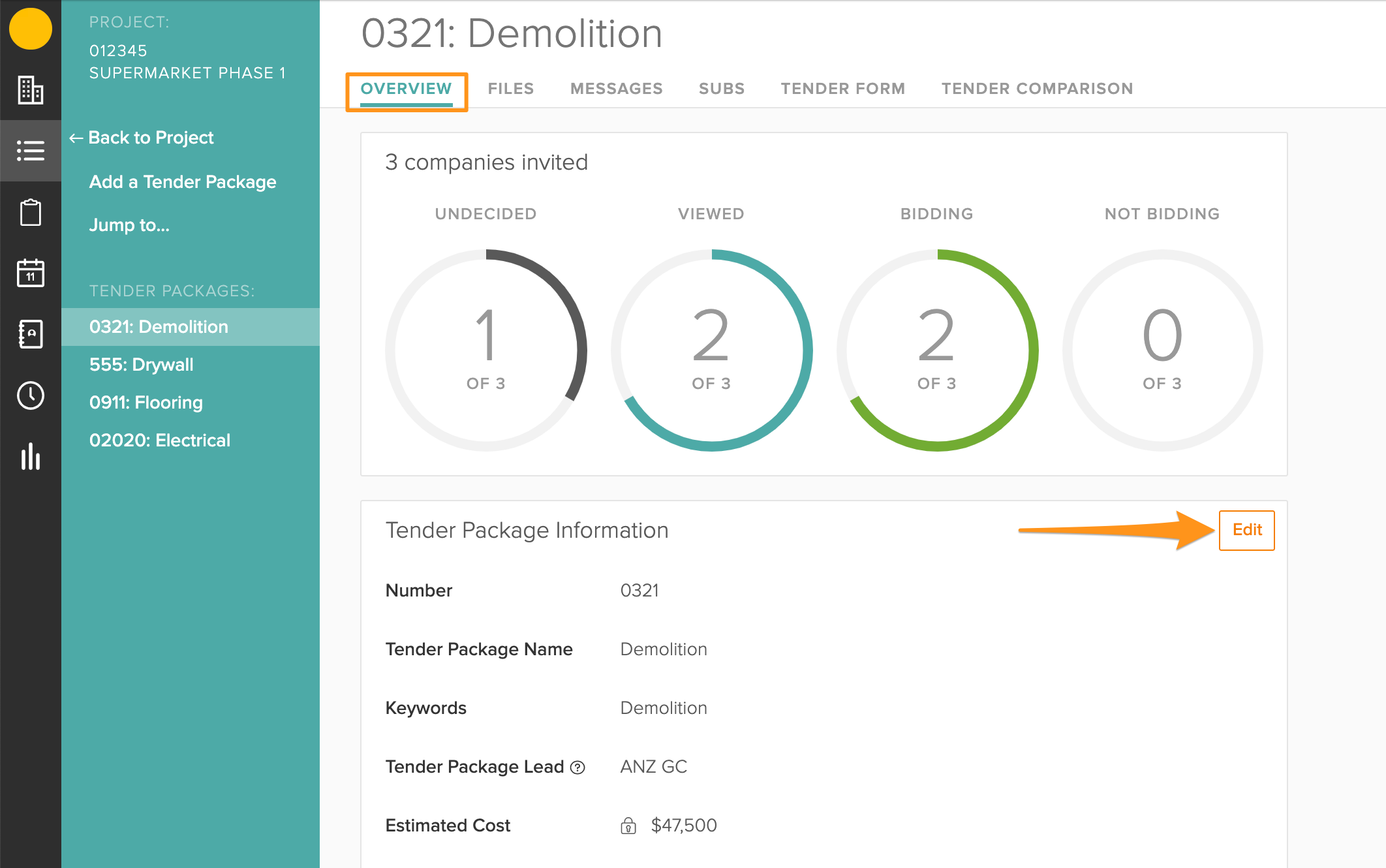This screenshot has width=1386, height=868.
Task: Click Back to Project link
Action: point(142,138)
